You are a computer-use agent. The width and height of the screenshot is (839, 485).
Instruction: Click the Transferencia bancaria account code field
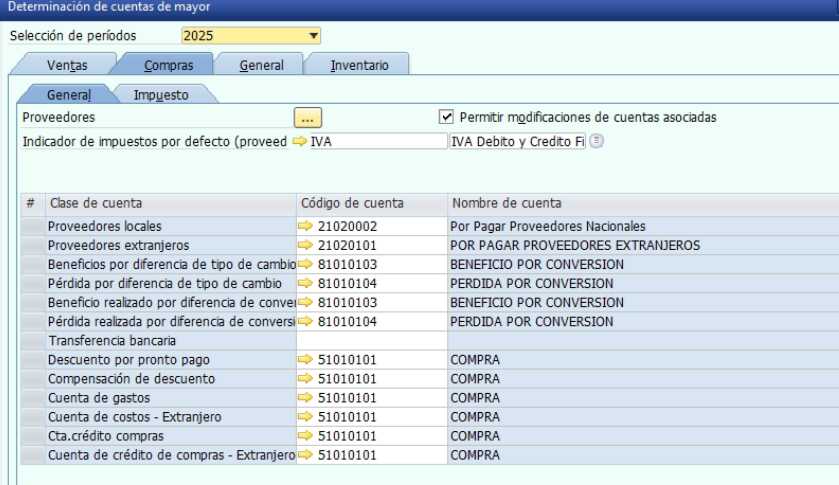click(372, 341)
